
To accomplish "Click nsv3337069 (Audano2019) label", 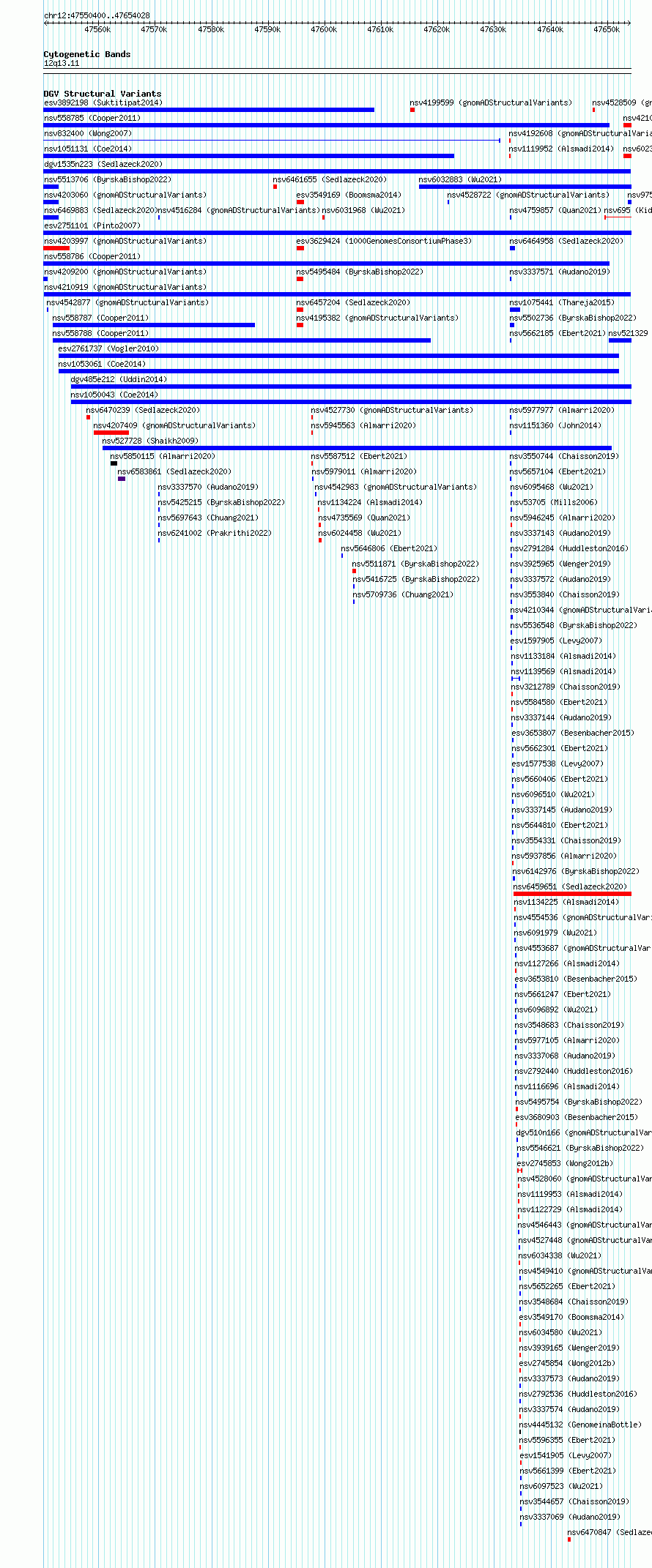I will [569, 1517].
